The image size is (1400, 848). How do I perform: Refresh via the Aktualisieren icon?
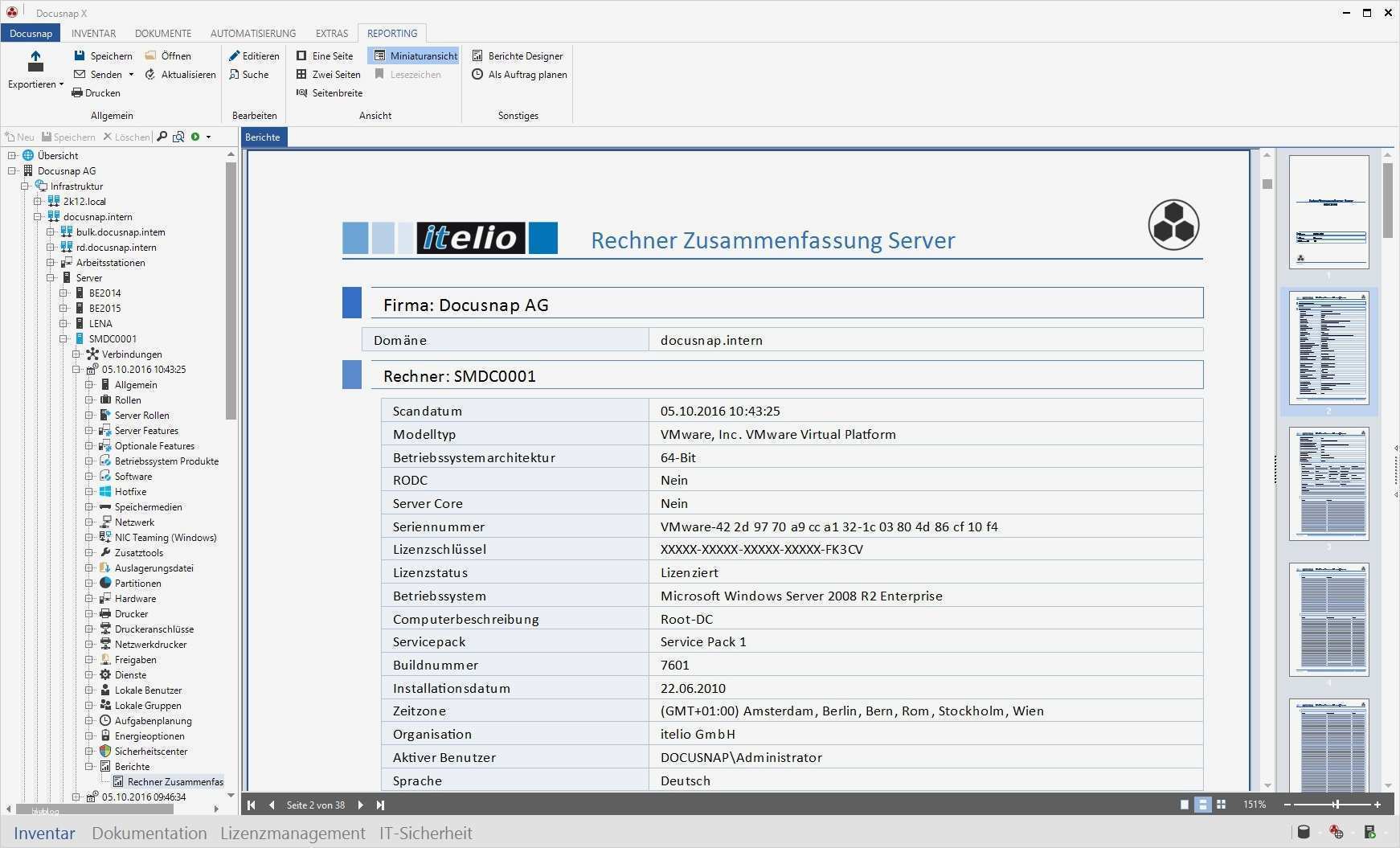tap(150, 74)
